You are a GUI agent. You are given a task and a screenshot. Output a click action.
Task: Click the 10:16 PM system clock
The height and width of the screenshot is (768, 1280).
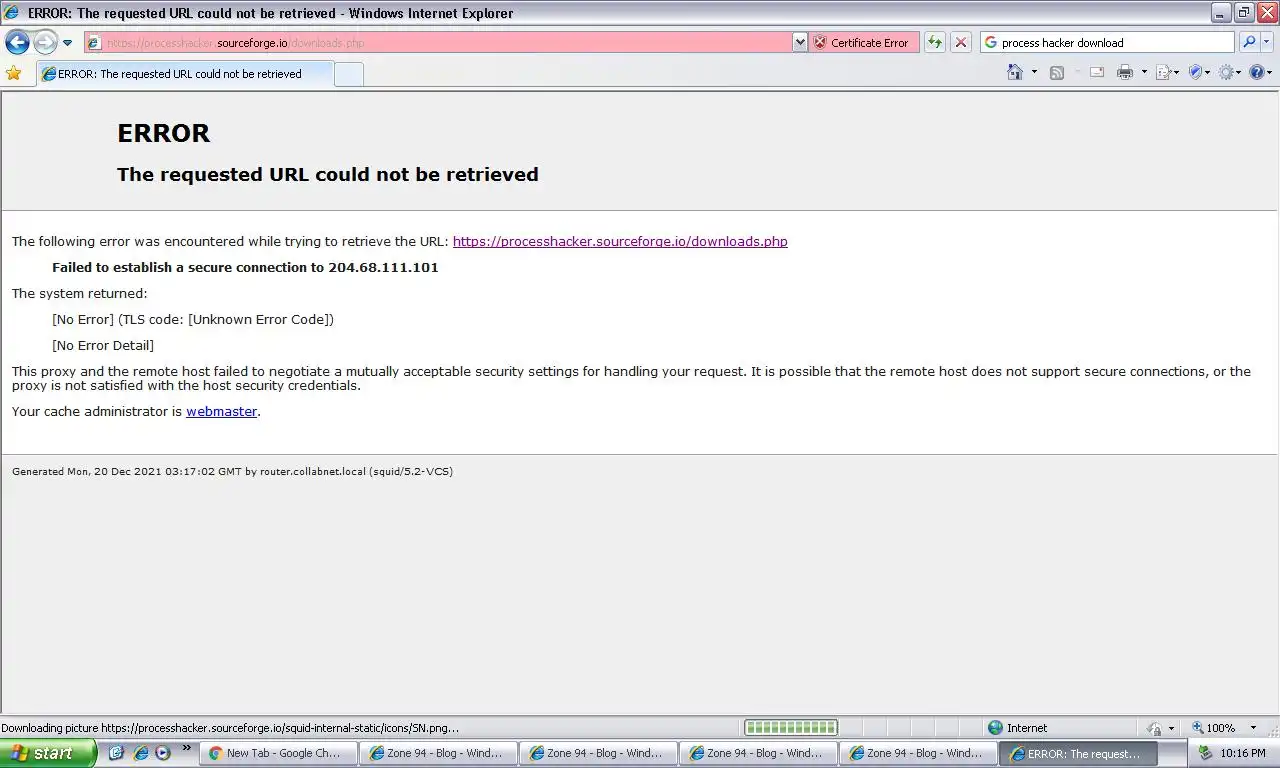coord(1243,753)
